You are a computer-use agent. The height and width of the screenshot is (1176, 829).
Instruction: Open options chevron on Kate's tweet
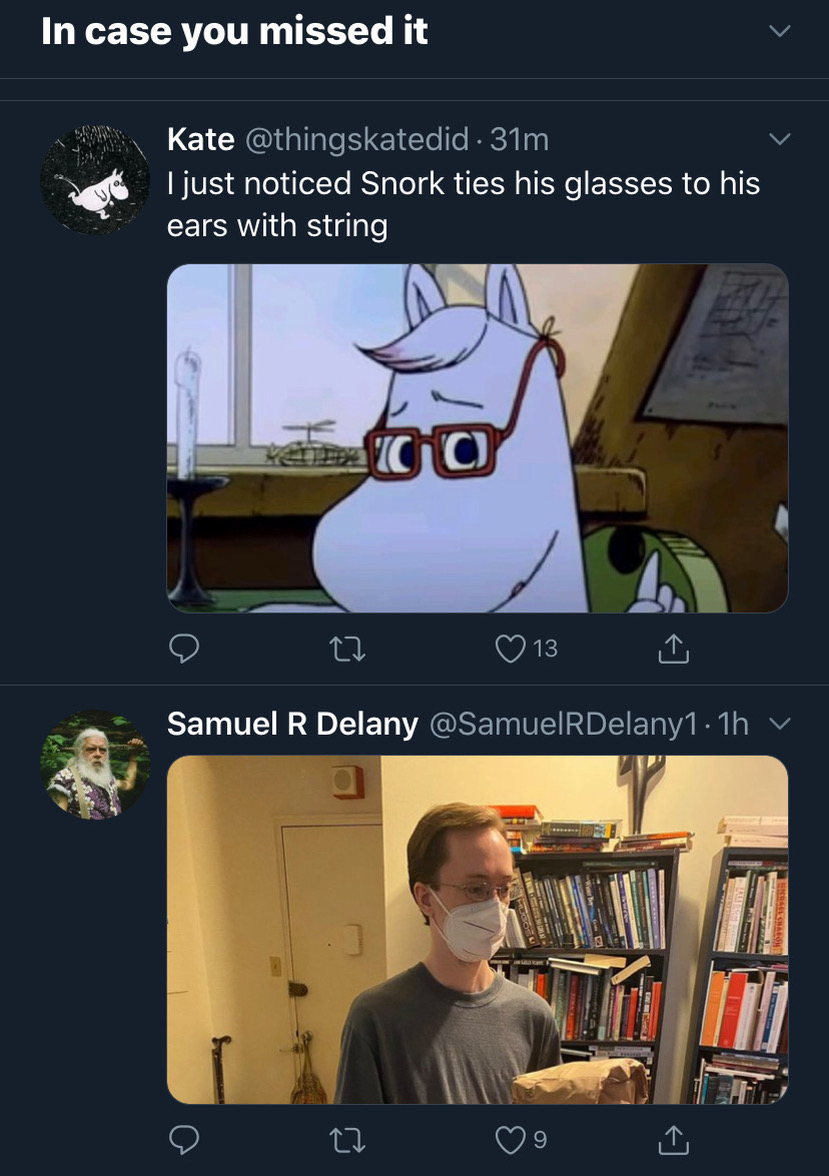tap(779, 139)
